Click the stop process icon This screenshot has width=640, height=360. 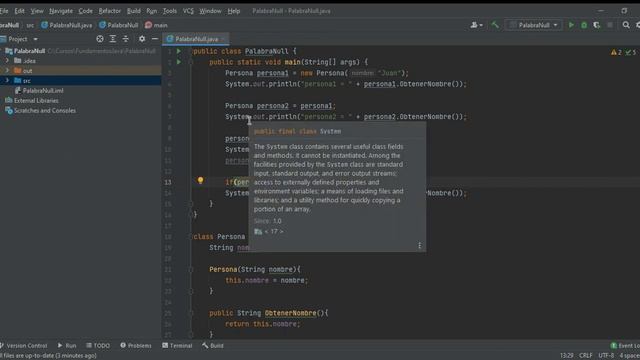click(610, 25)
